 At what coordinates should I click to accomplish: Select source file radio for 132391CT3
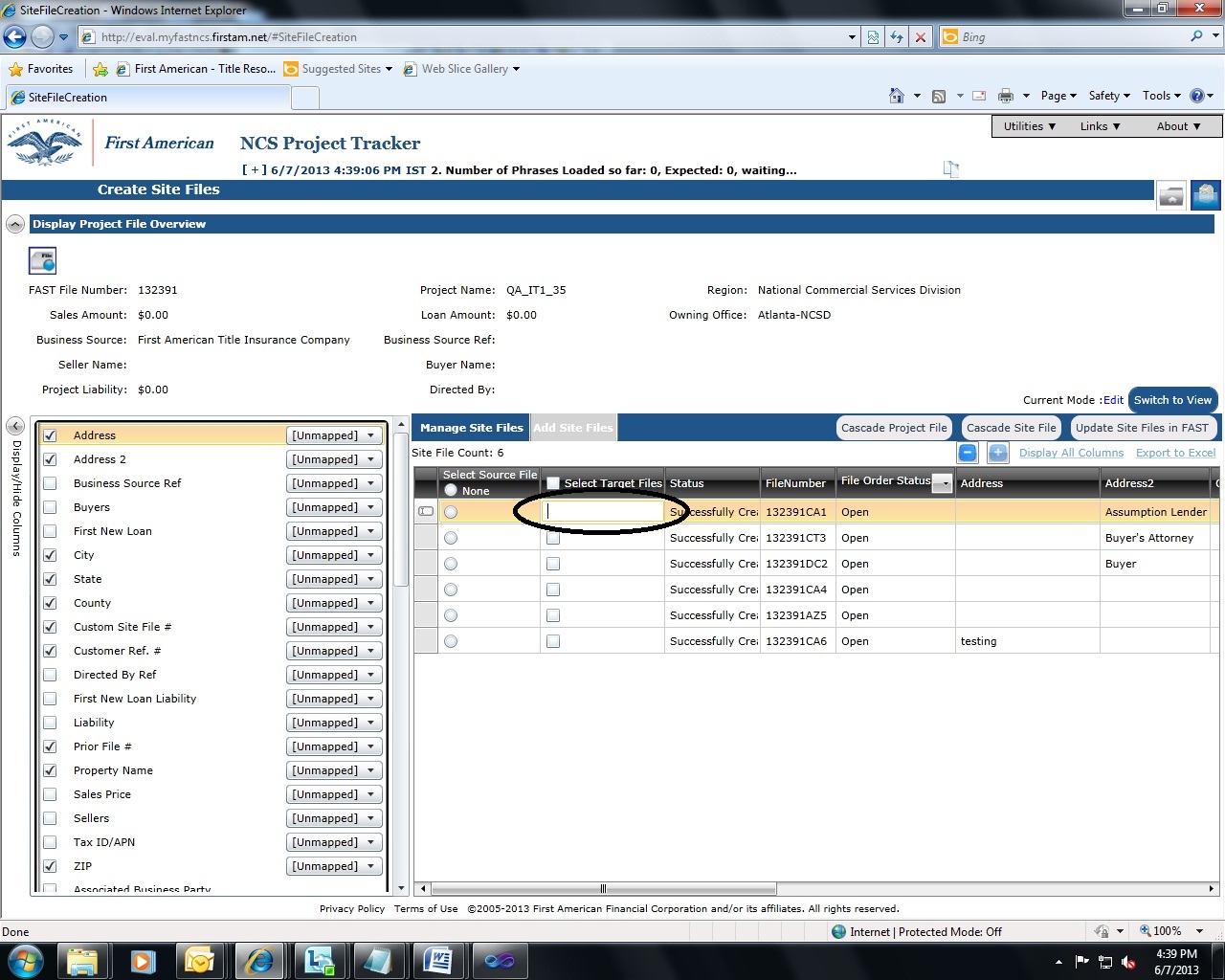click(x=451, y=538)
